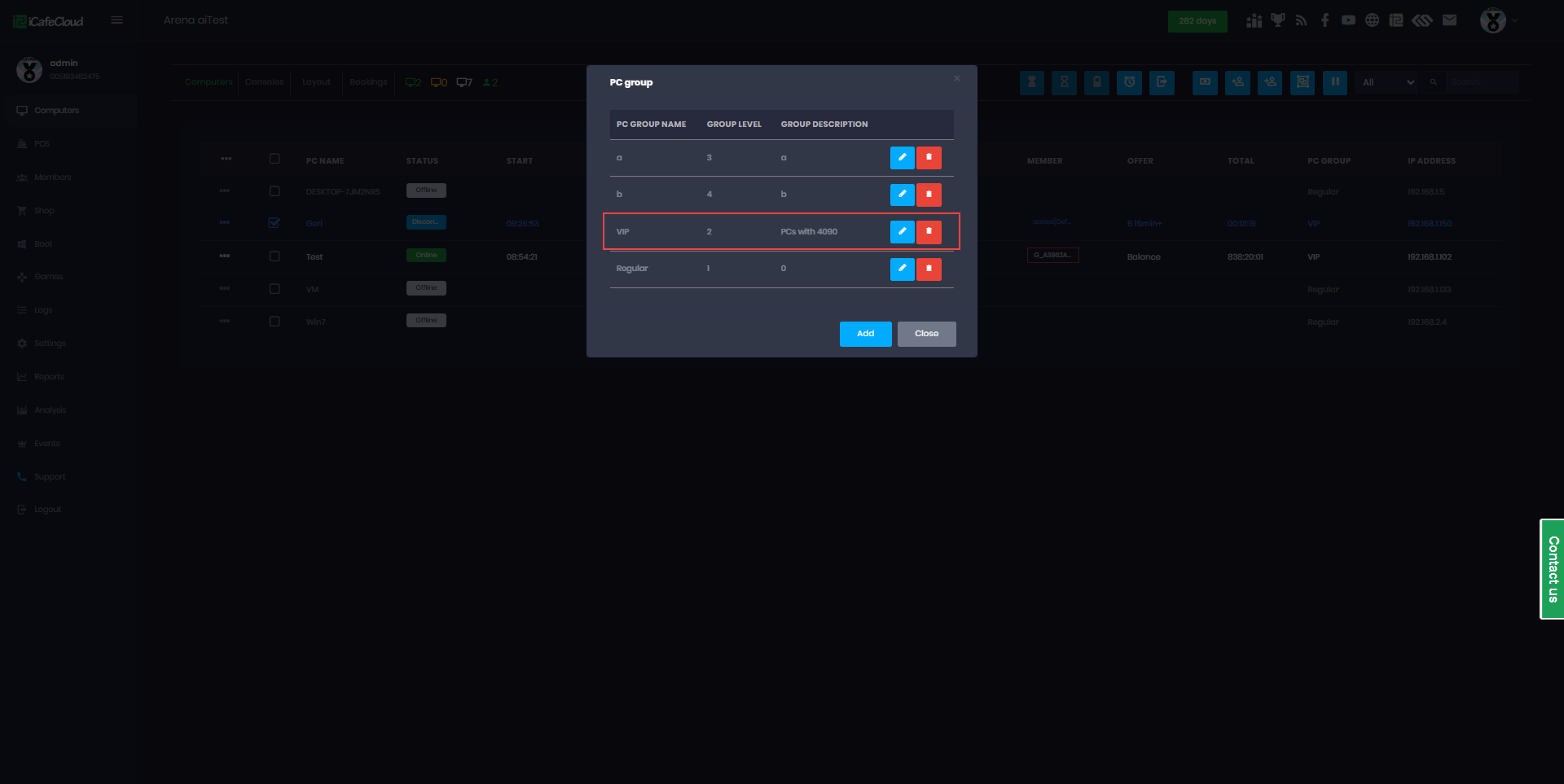
Task: Check the Test PC row checkbox
Action: tap(275, 256)
